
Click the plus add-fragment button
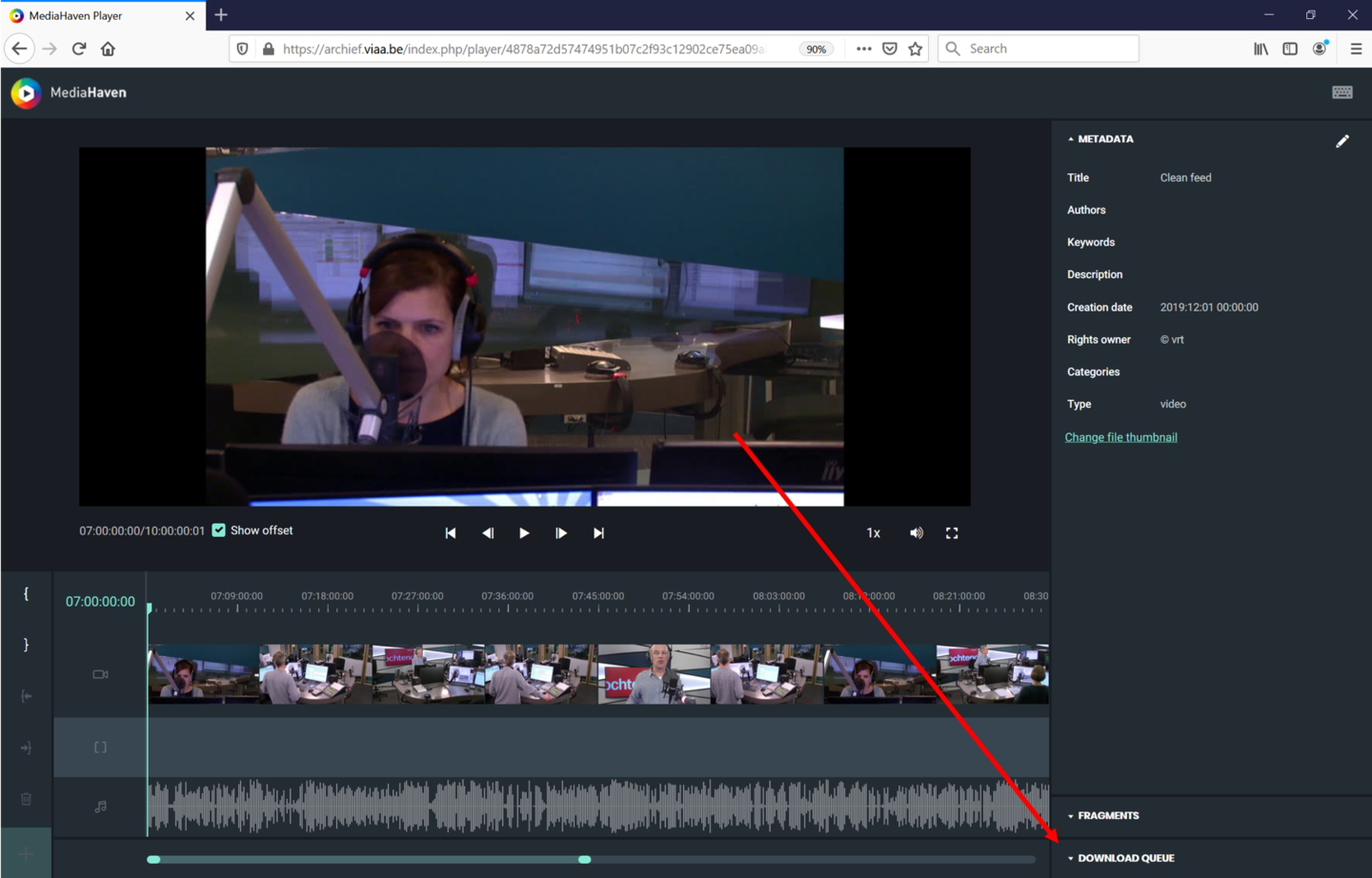pyautogui.click(x=26, y=854)
